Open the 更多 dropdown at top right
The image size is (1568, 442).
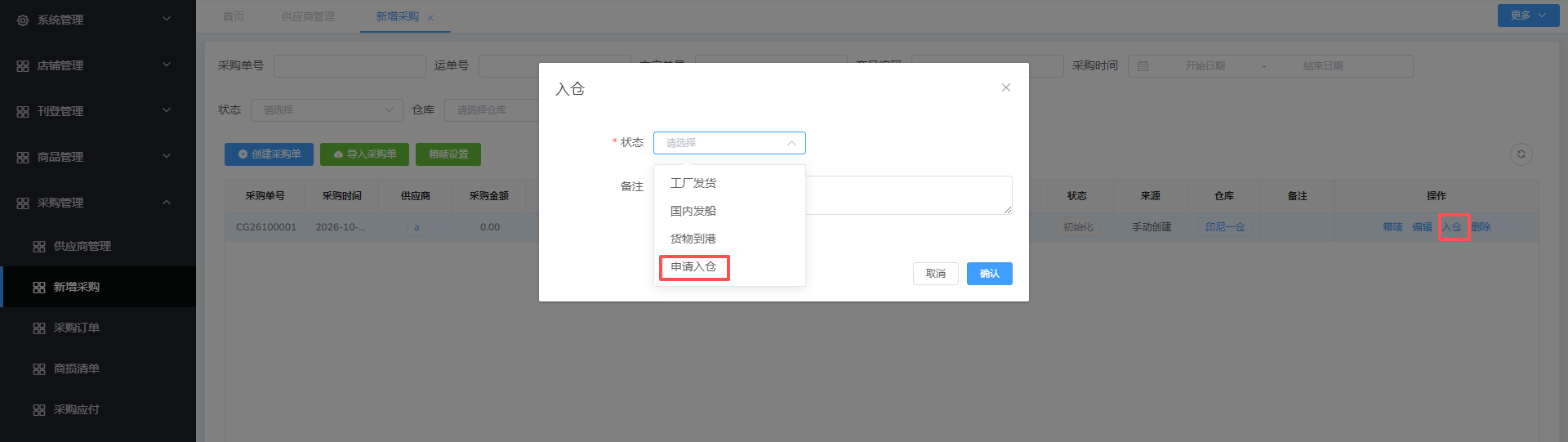[x=1528, y=16]
